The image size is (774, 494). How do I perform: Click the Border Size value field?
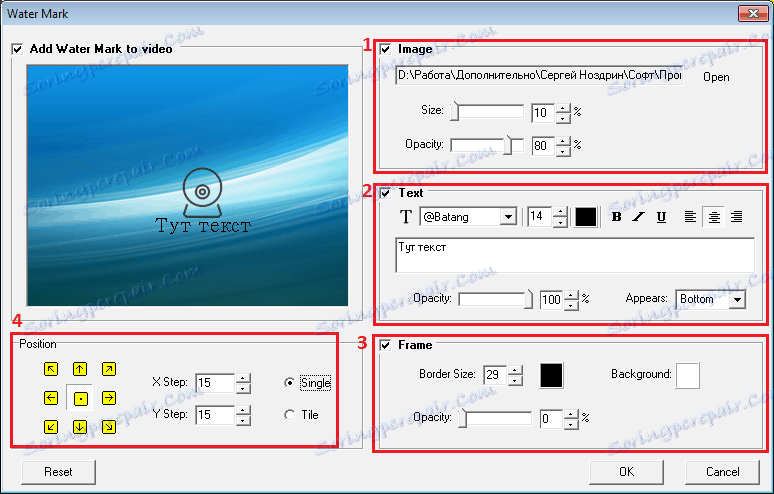pyautogui.click(x=495, y=376)
